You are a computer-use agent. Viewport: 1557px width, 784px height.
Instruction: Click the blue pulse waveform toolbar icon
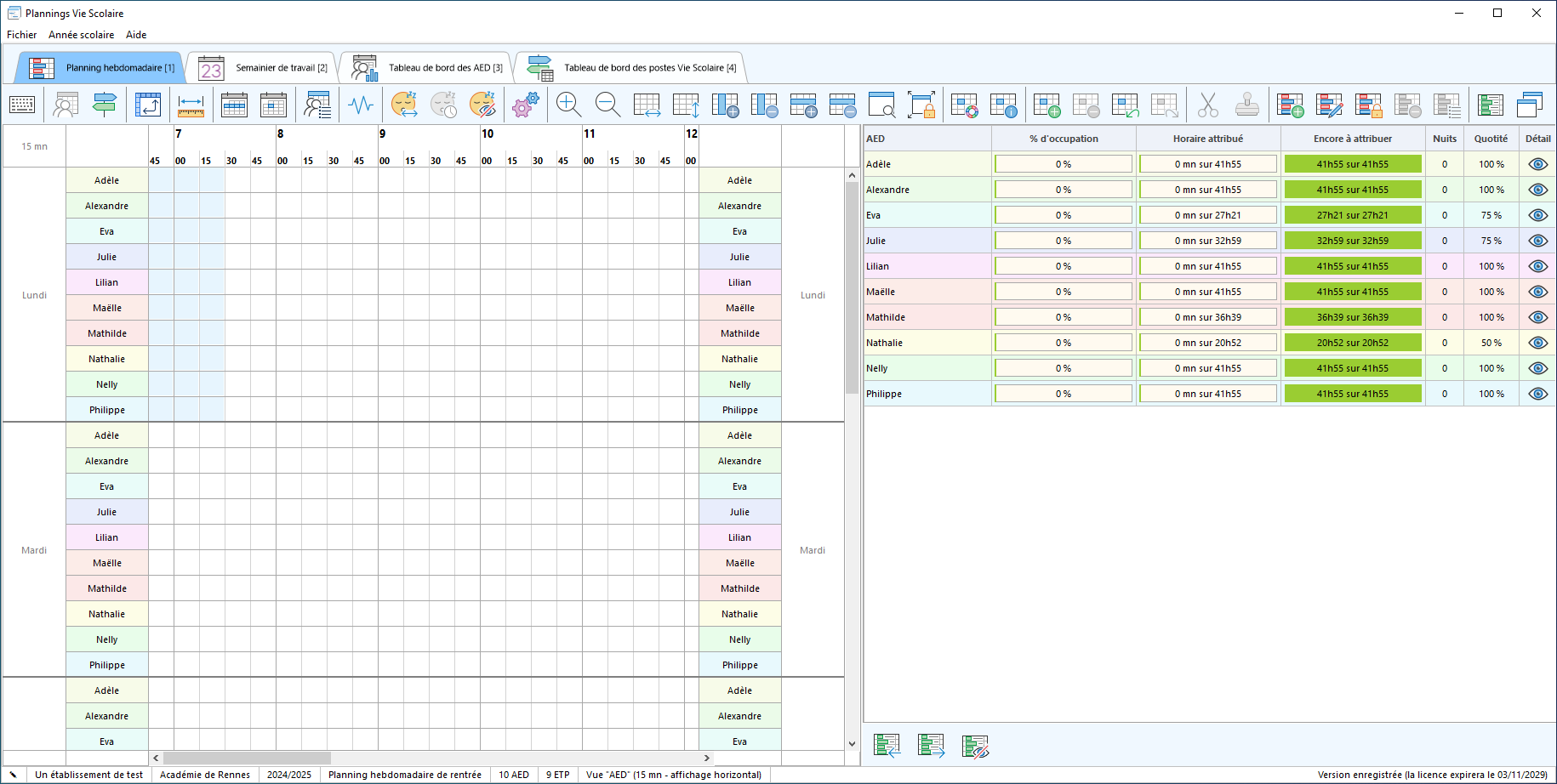[x=361, y=105]
